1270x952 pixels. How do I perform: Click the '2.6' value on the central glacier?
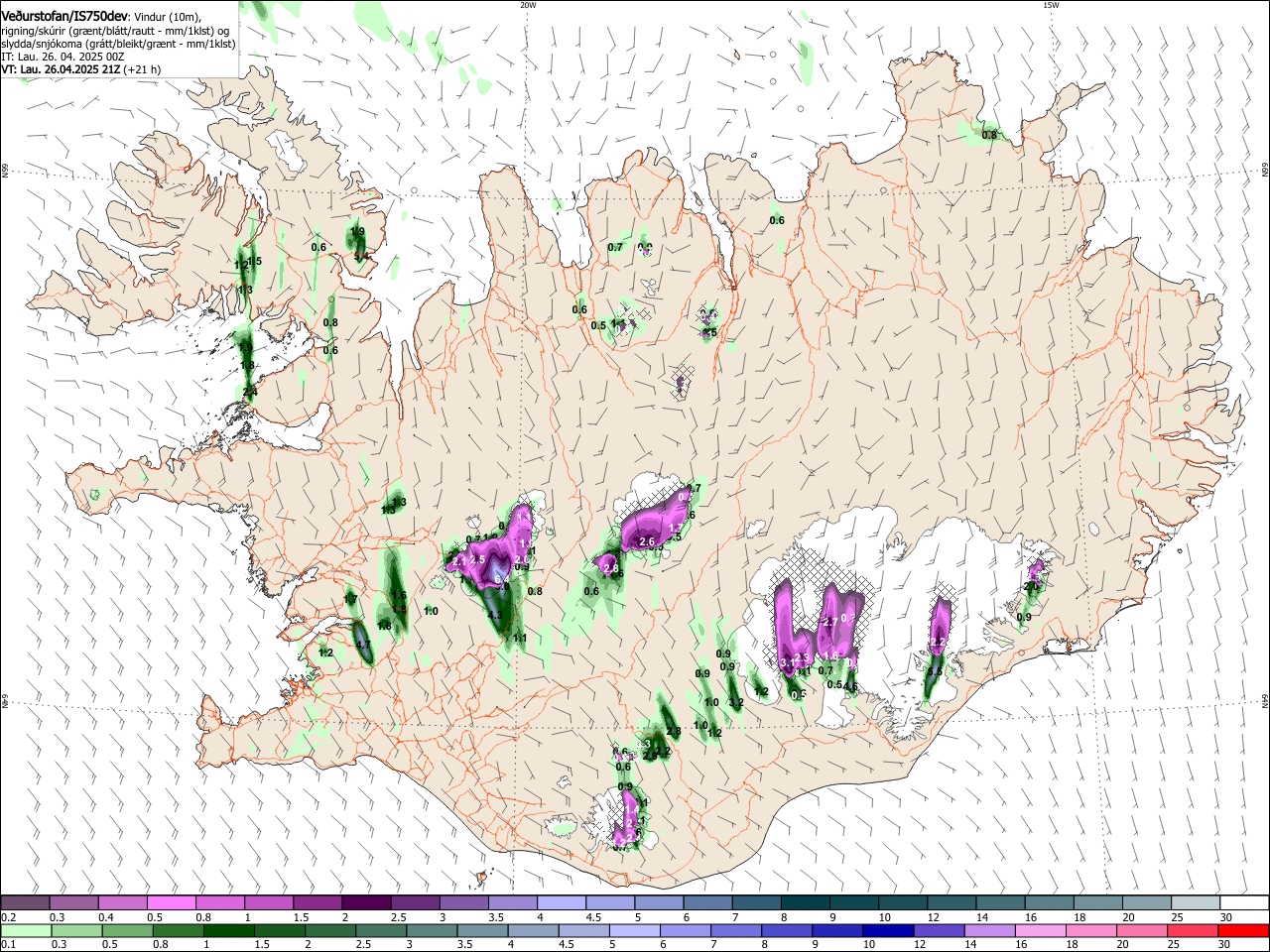pos(647,542)
